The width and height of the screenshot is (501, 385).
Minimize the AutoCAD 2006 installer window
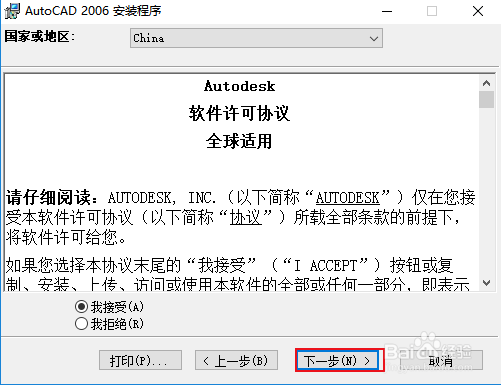pos(387,11)
